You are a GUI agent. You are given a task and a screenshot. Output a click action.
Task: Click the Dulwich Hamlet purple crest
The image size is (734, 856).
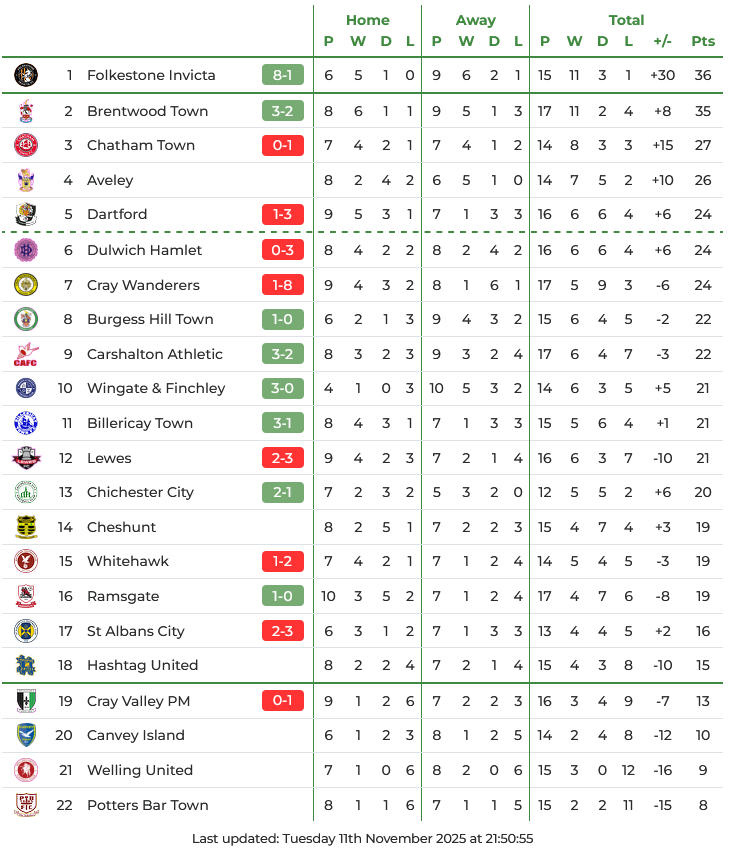[26, 250]
